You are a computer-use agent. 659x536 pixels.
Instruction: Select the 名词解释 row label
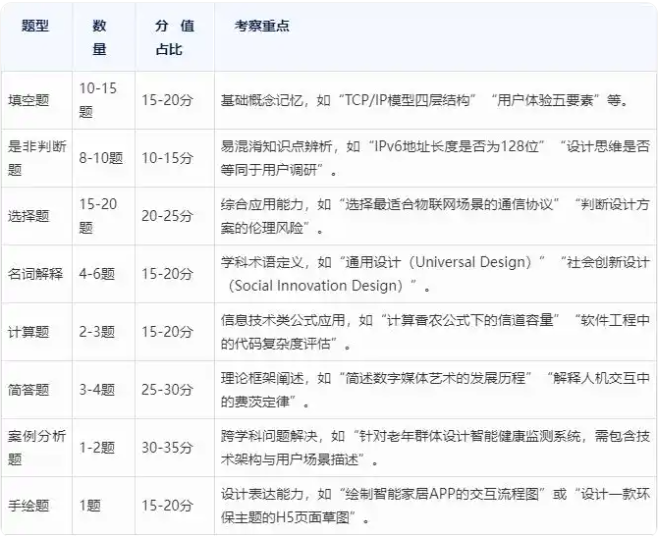(x=36, y=273)
